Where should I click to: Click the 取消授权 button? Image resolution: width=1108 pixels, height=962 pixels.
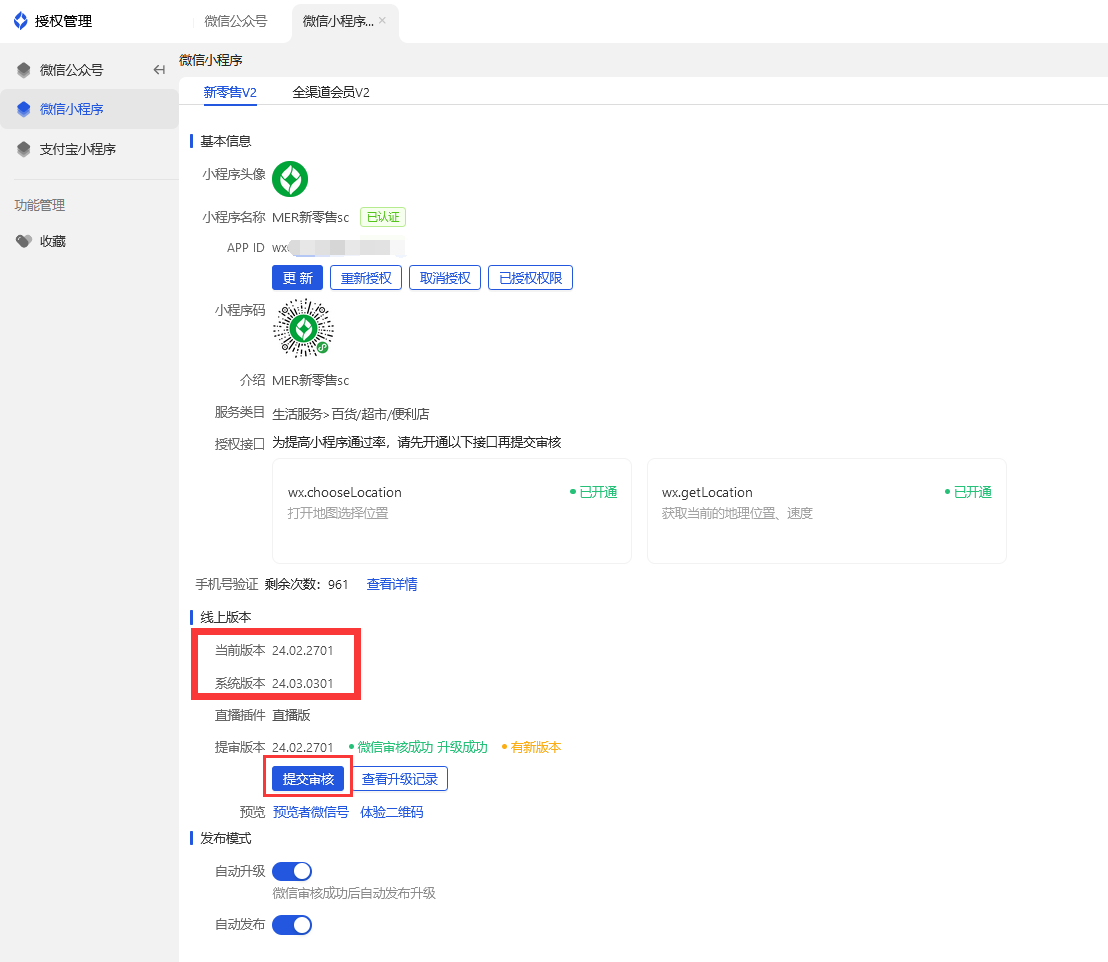(445, 278)
